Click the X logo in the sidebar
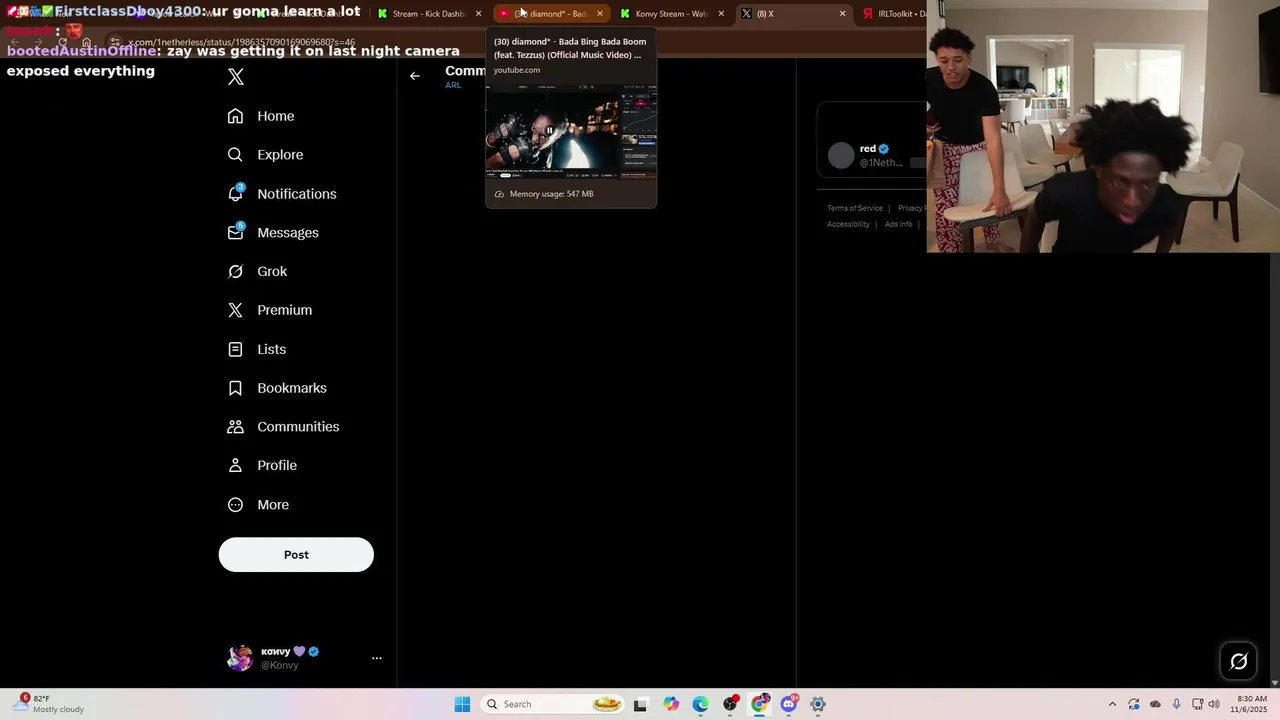The height and width of the screenshot is (720, 1280). point(236,77)
